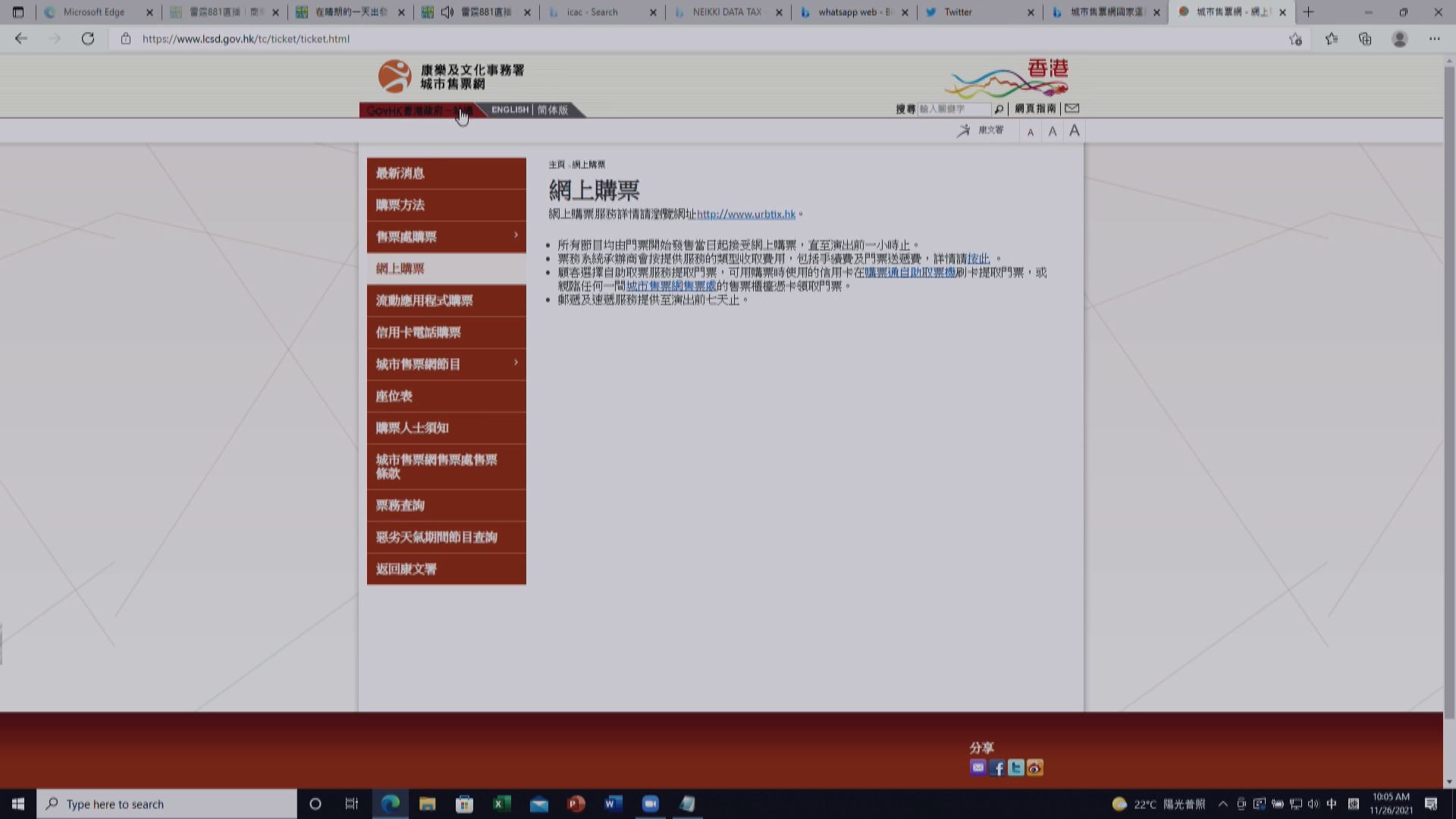Switch to the Twitter browser tab
This screenshot has height=819, width=1456.
pos(957,12)
